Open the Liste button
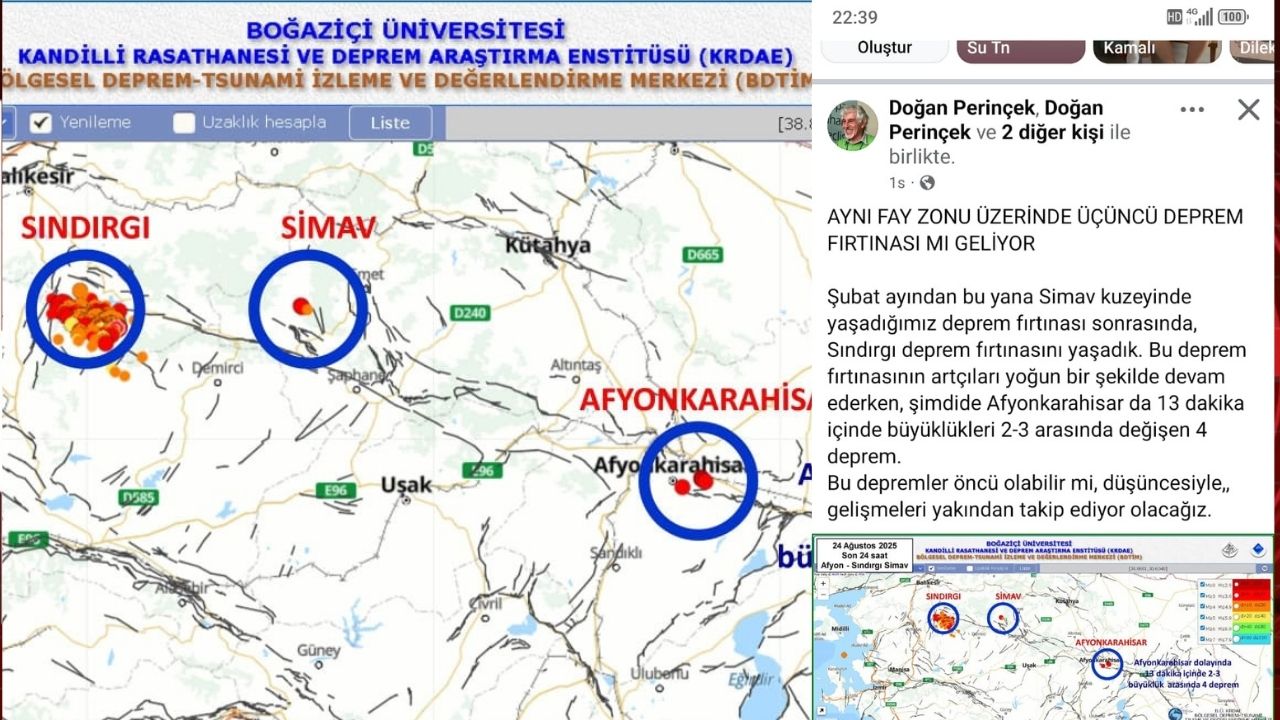 [x=390, y=123]
